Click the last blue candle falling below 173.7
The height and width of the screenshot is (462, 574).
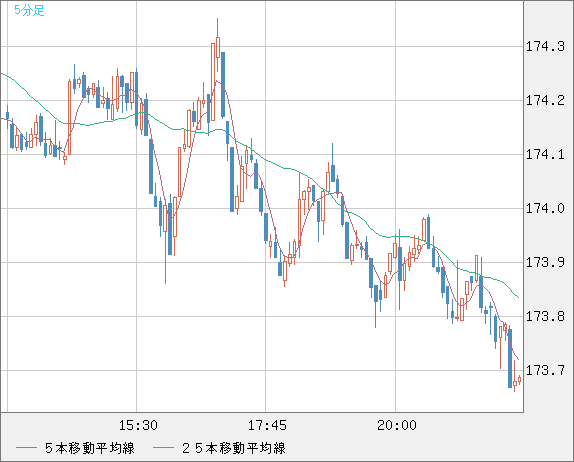click(510, 358)
